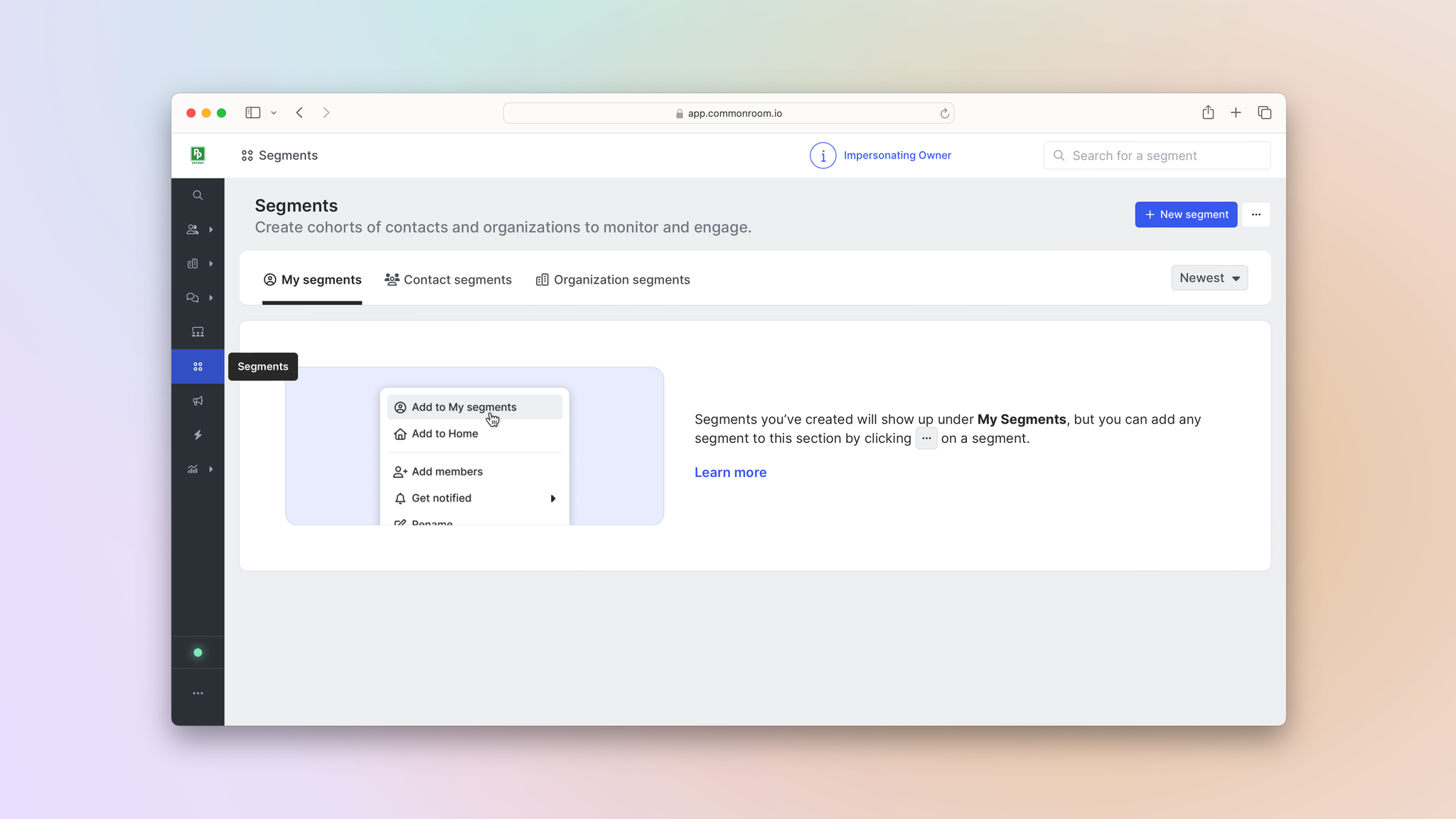This screenshot has width=1456, height=819.
Task: Click the app.commonroom.io address bar
Action: (729, 114)
